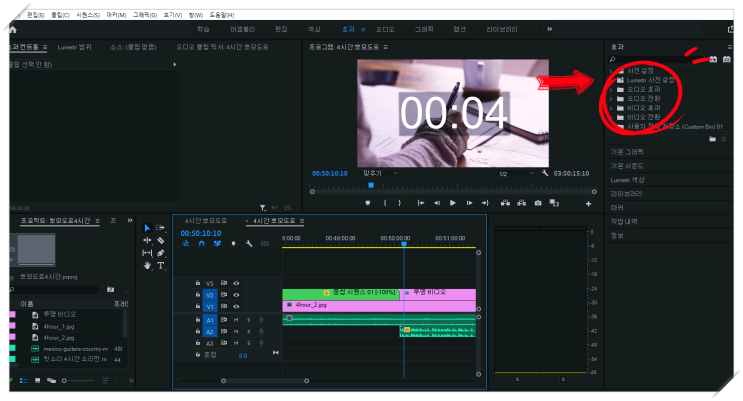Click accelerated effects filter icon
This screenshot has width=743, height=401.
713,59
